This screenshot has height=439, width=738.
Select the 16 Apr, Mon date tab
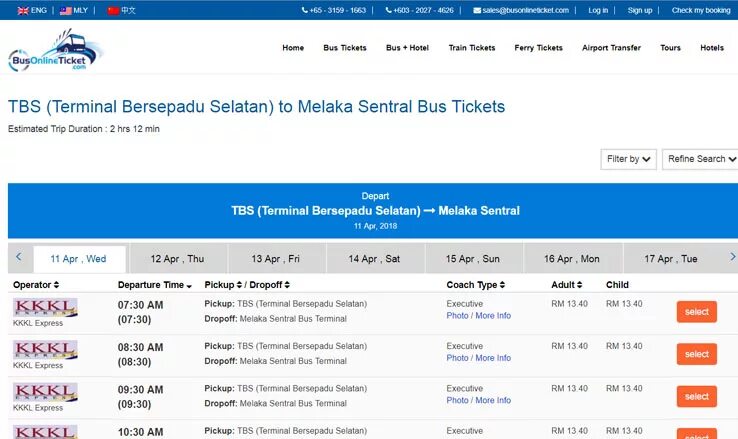tap(572, 258)
